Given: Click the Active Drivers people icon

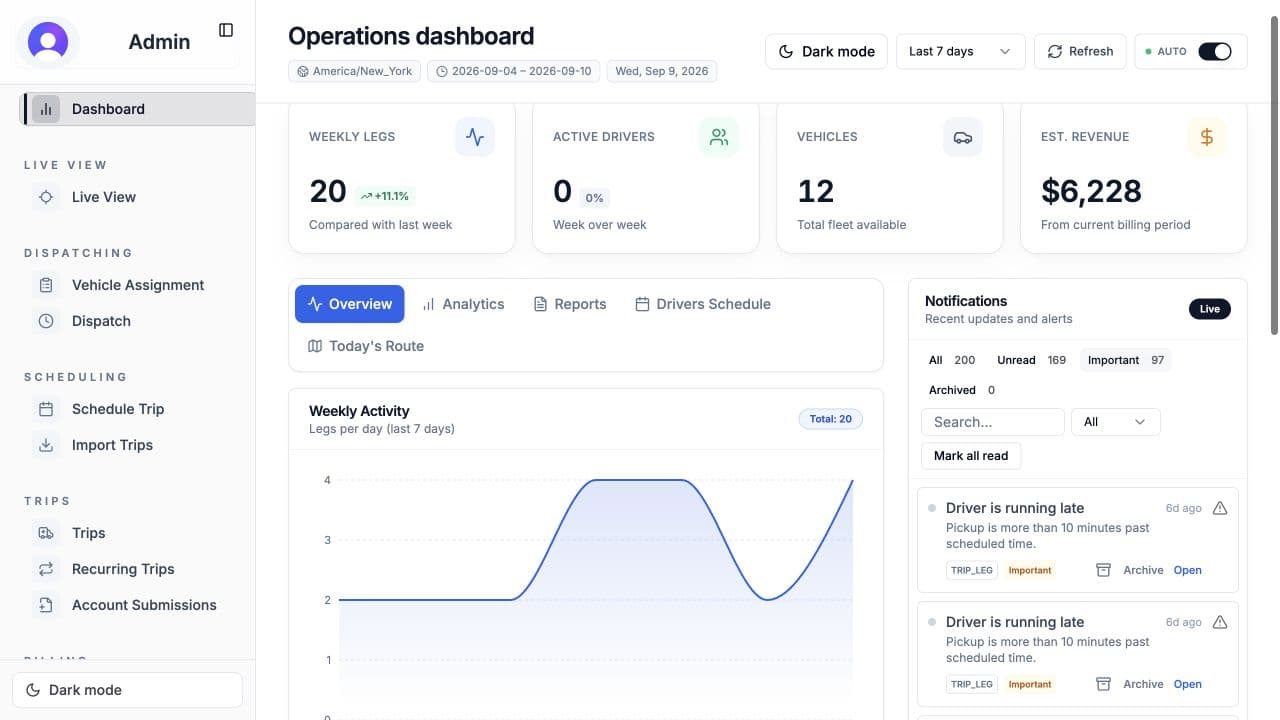Looking at the screenshot, I should tap(719, 137).
